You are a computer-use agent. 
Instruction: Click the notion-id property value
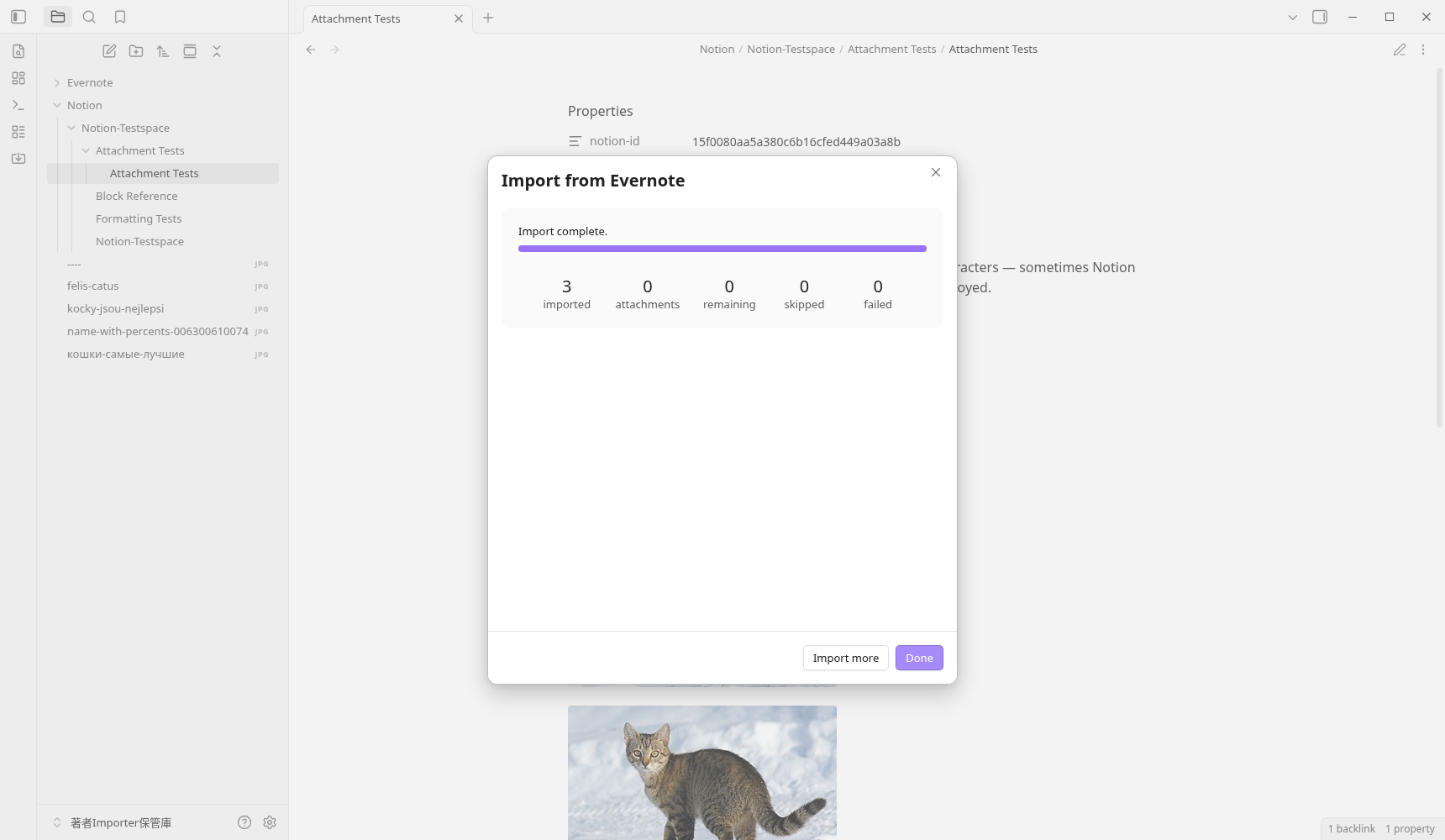pyautogui.click(x=796, y=142)
